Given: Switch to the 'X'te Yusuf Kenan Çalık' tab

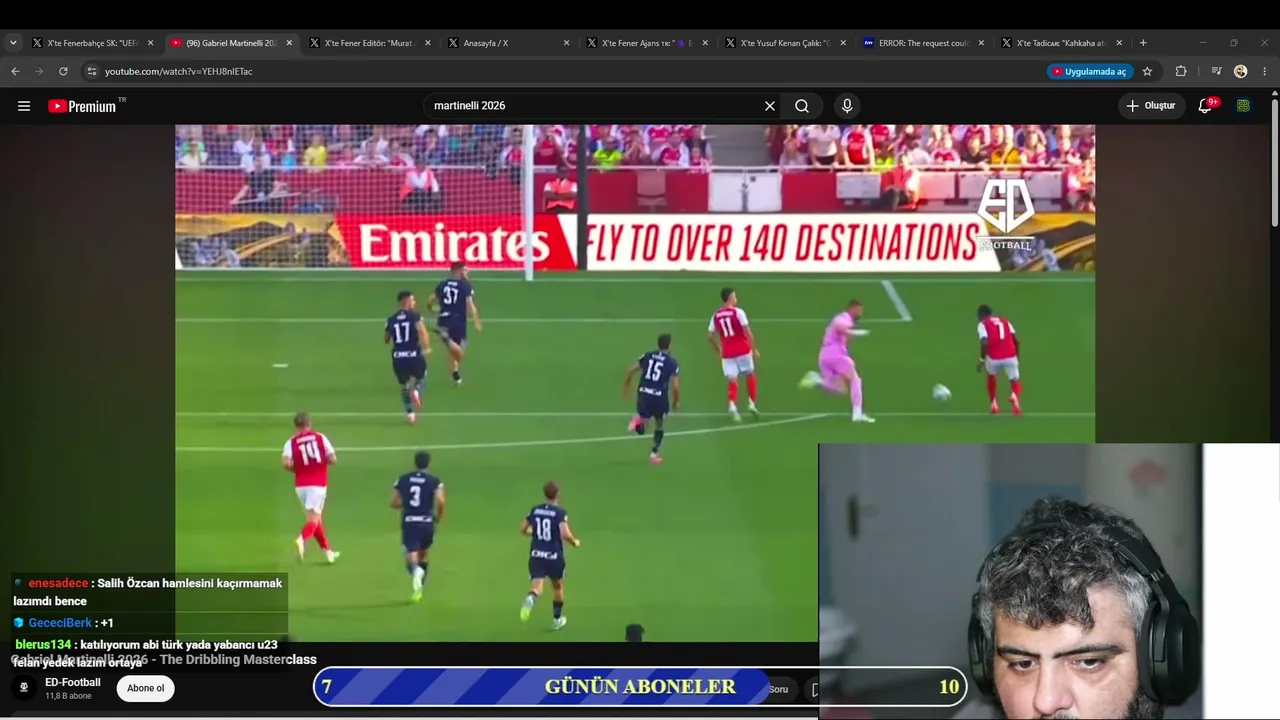Looking at the screenshot, I should tap(786, 43).
